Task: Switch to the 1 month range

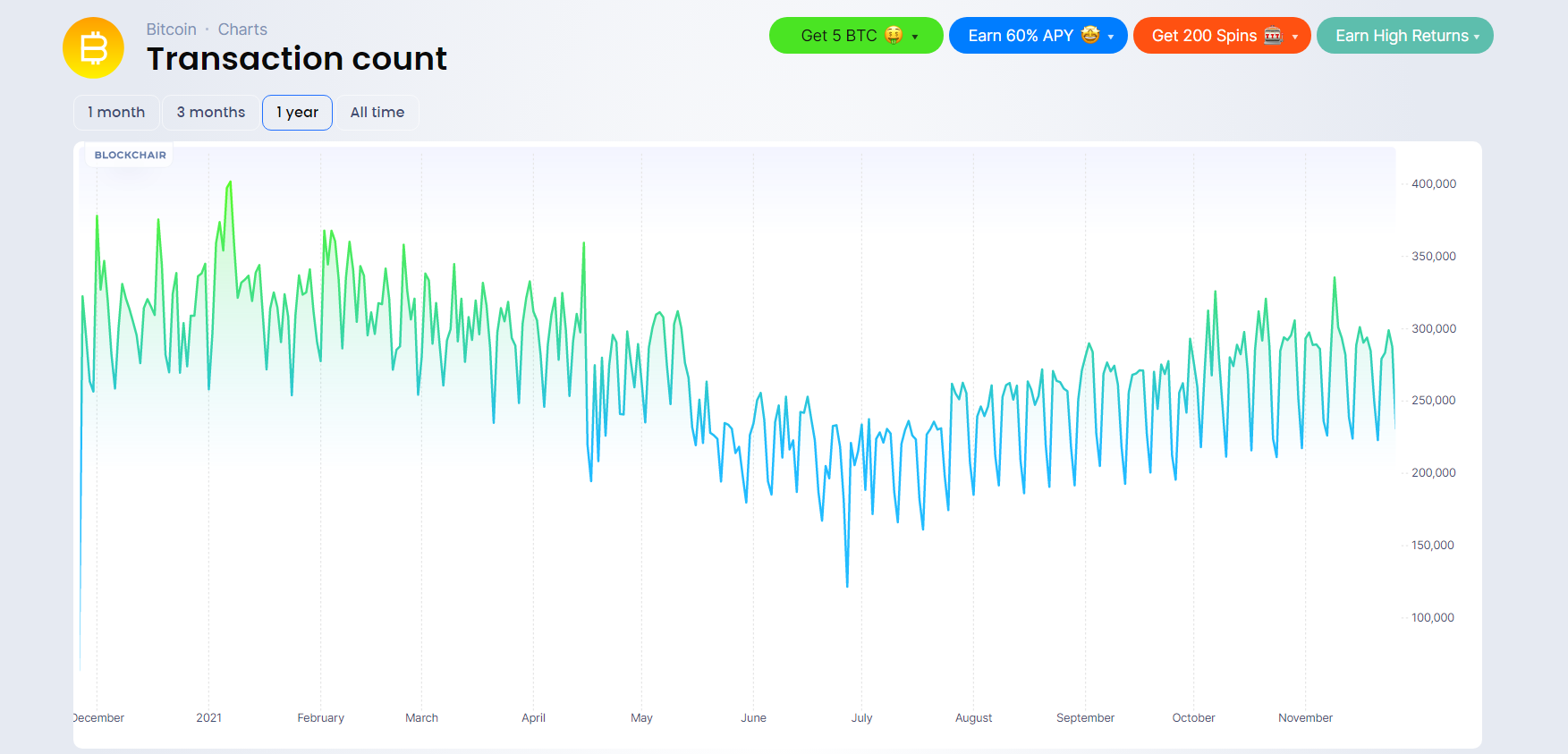Action: point(116,113)
